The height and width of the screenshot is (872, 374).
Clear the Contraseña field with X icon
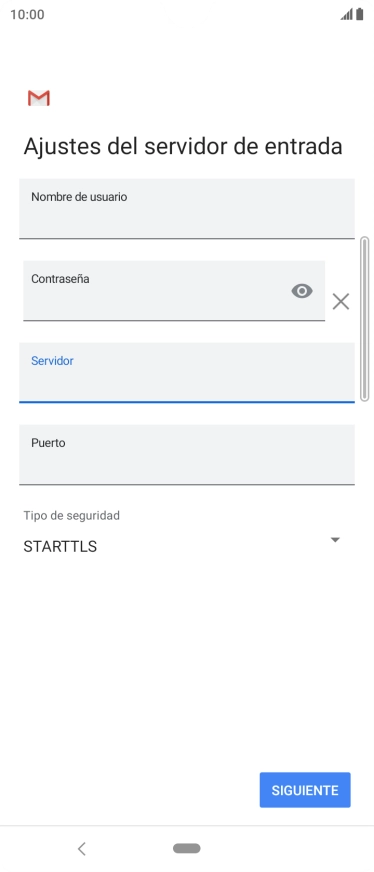[x=341, y=301]
